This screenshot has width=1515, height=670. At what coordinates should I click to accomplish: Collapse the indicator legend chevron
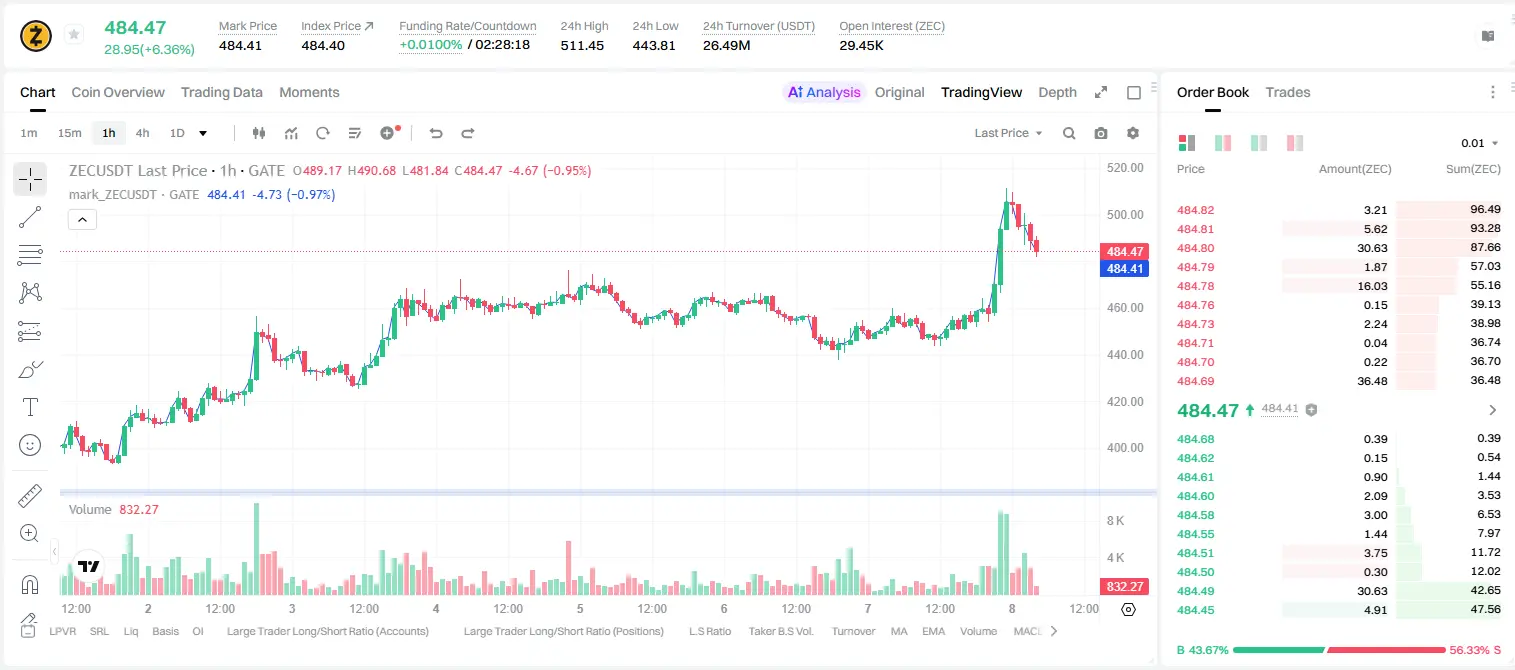point(82,219)
